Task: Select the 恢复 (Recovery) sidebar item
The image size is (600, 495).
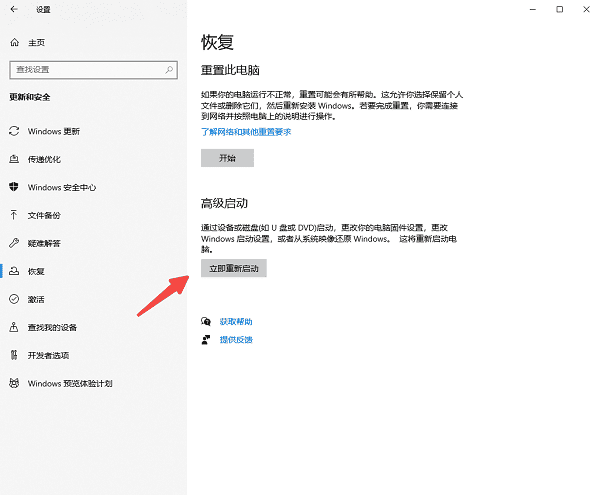Action: (x=35, y=271)
